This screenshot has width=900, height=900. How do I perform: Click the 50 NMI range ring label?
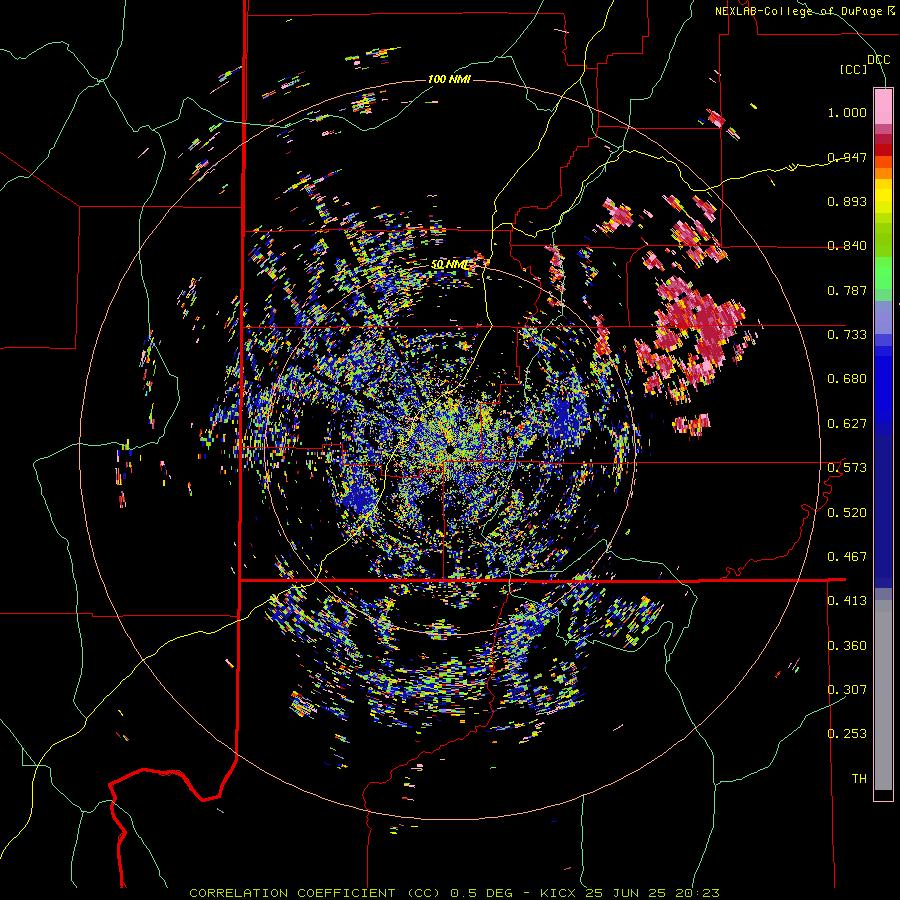tap(450, 265)
